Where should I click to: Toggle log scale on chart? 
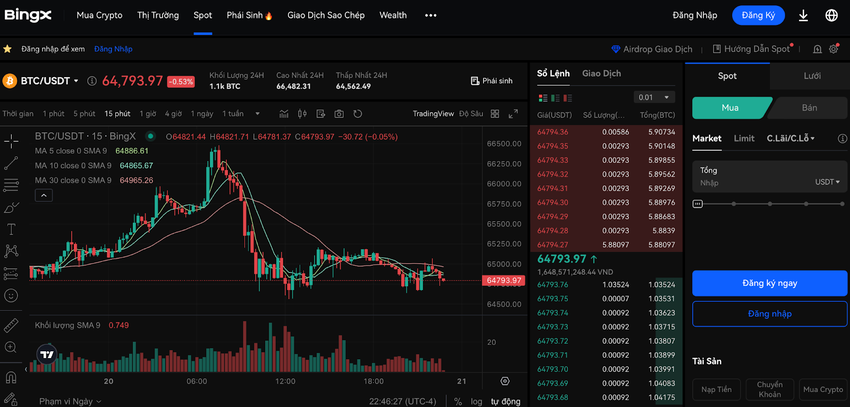point(476,402)
